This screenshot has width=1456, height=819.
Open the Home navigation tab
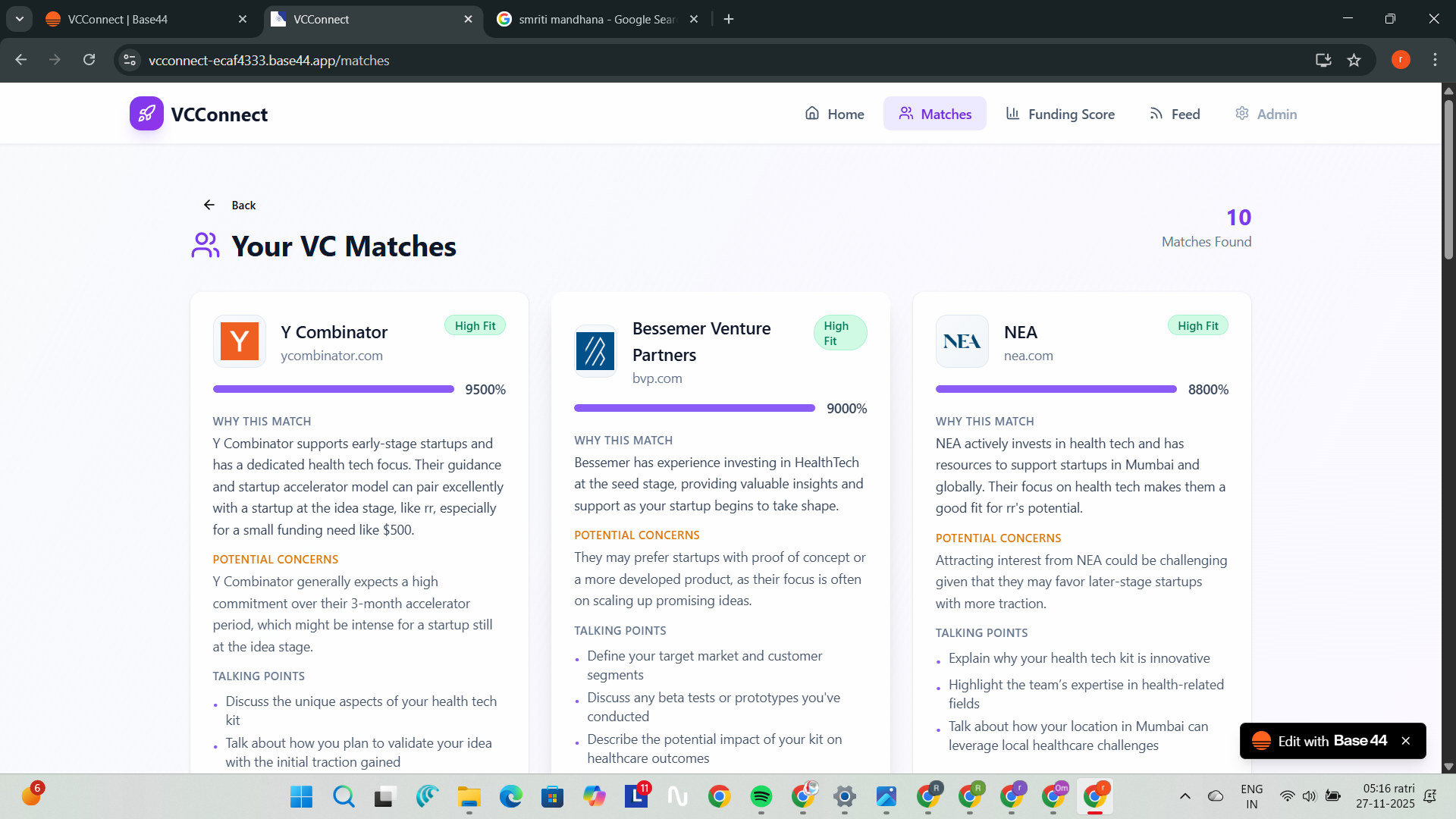834,114
